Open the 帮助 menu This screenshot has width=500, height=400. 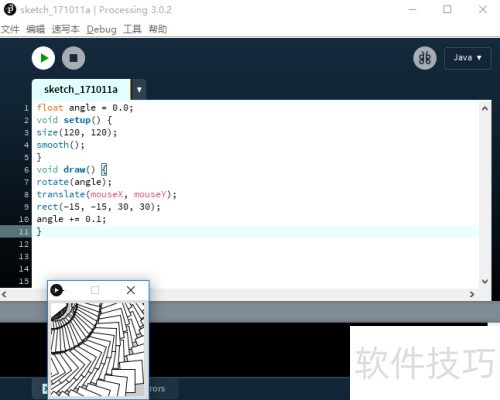click(x=158, y=29)
